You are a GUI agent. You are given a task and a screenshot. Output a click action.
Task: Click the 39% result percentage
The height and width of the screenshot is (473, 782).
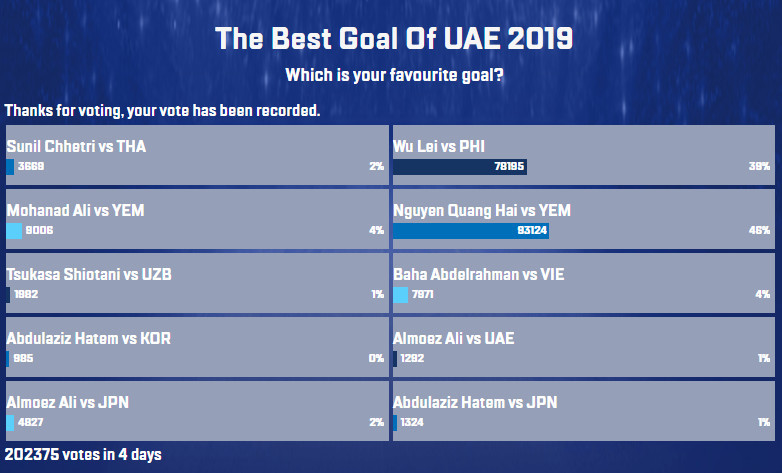(x=761, y=167)
